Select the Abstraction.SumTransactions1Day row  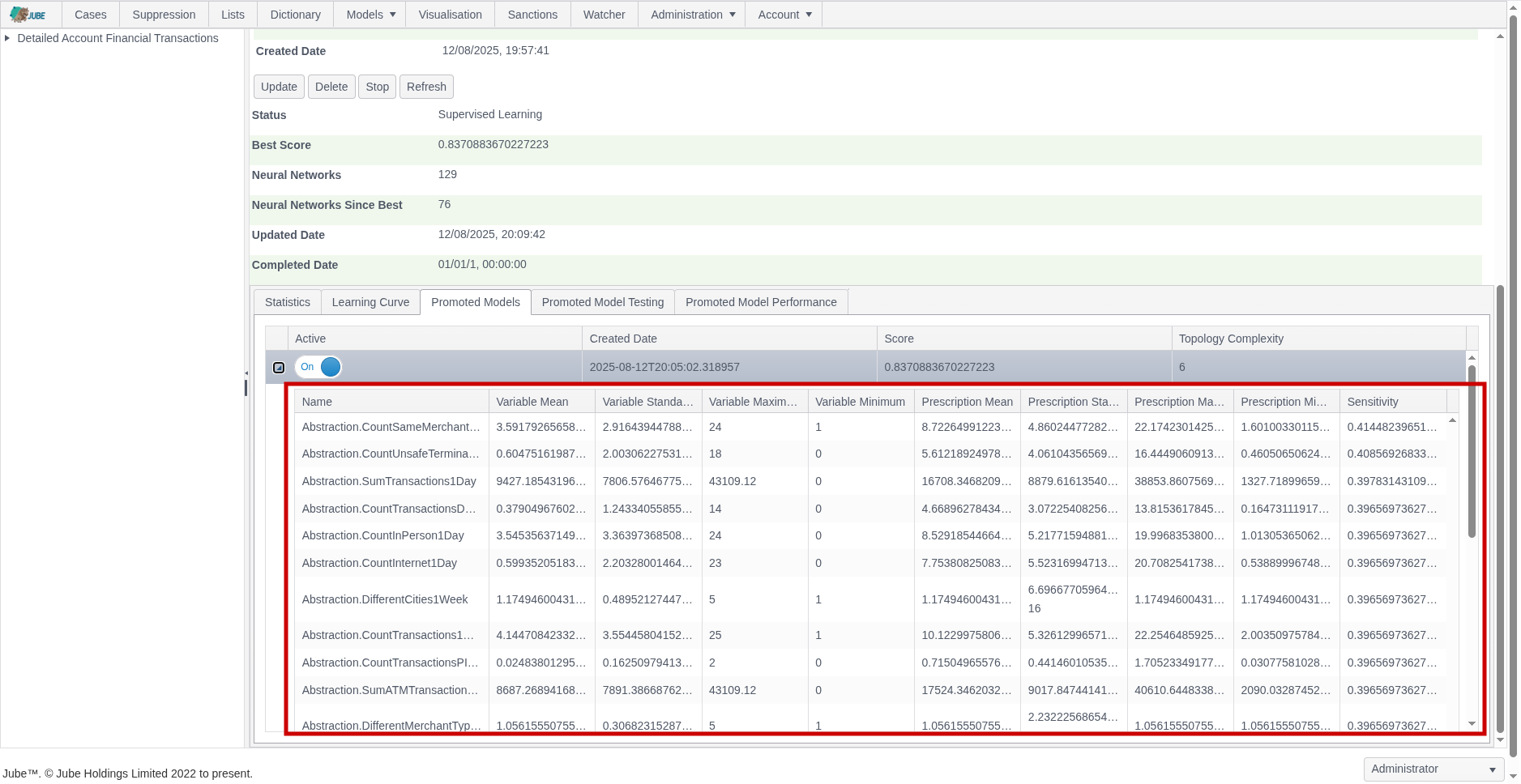(x=870, y=481)
